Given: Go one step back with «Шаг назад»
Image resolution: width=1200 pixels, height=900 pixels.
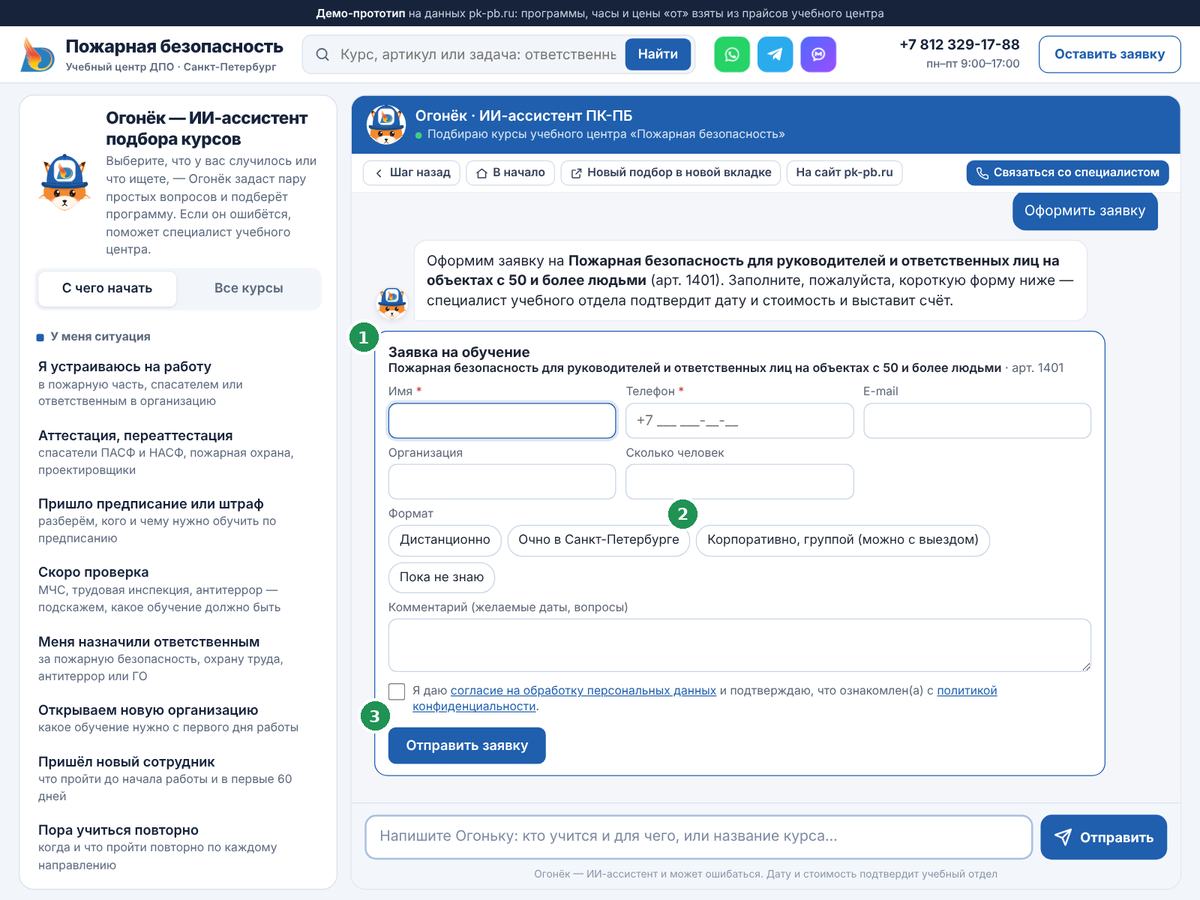Looking at the screenshot, I should [412, 172].
